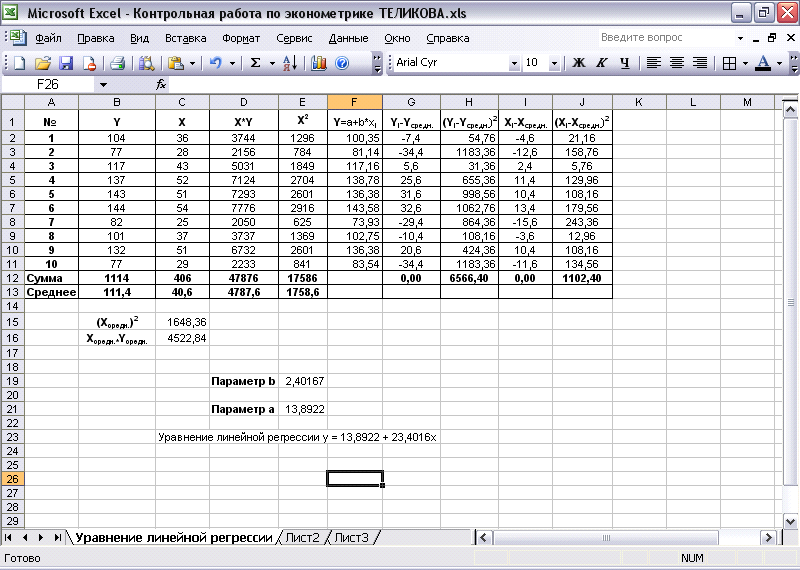Click the Permission document icon
This screenshot has height=570, width=800.
click(x=89, y=63)
